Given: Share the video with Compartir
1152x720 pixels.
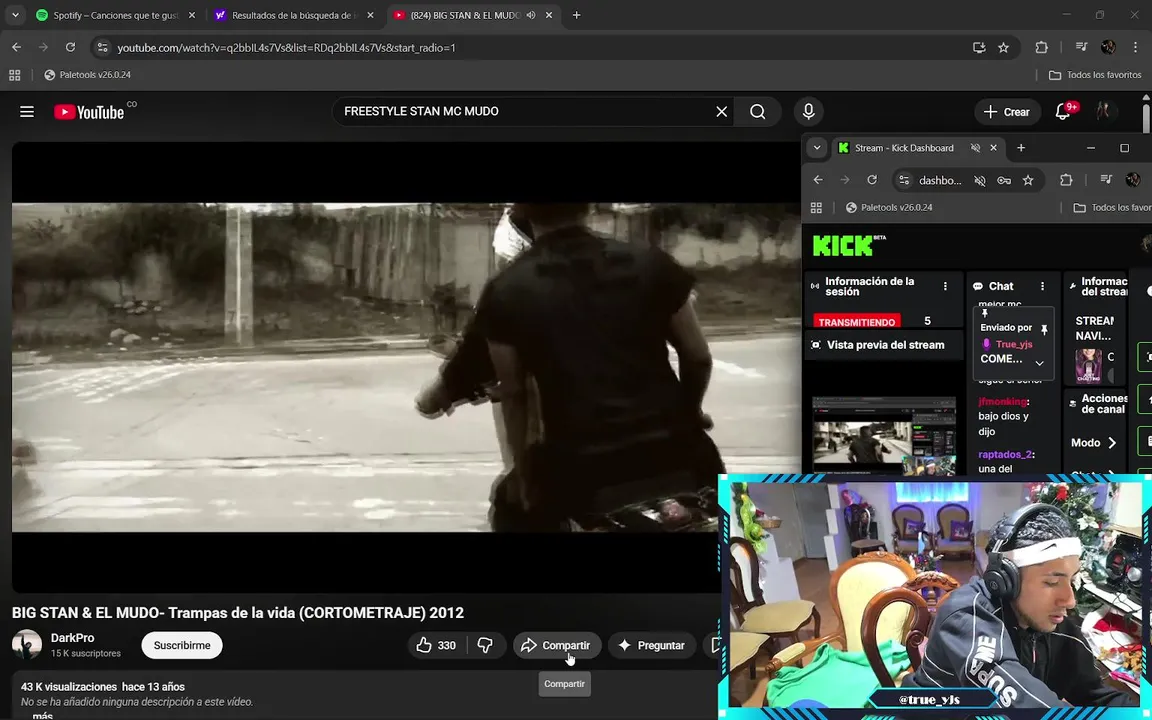Looking at the screenshot, I should (557, 645).
